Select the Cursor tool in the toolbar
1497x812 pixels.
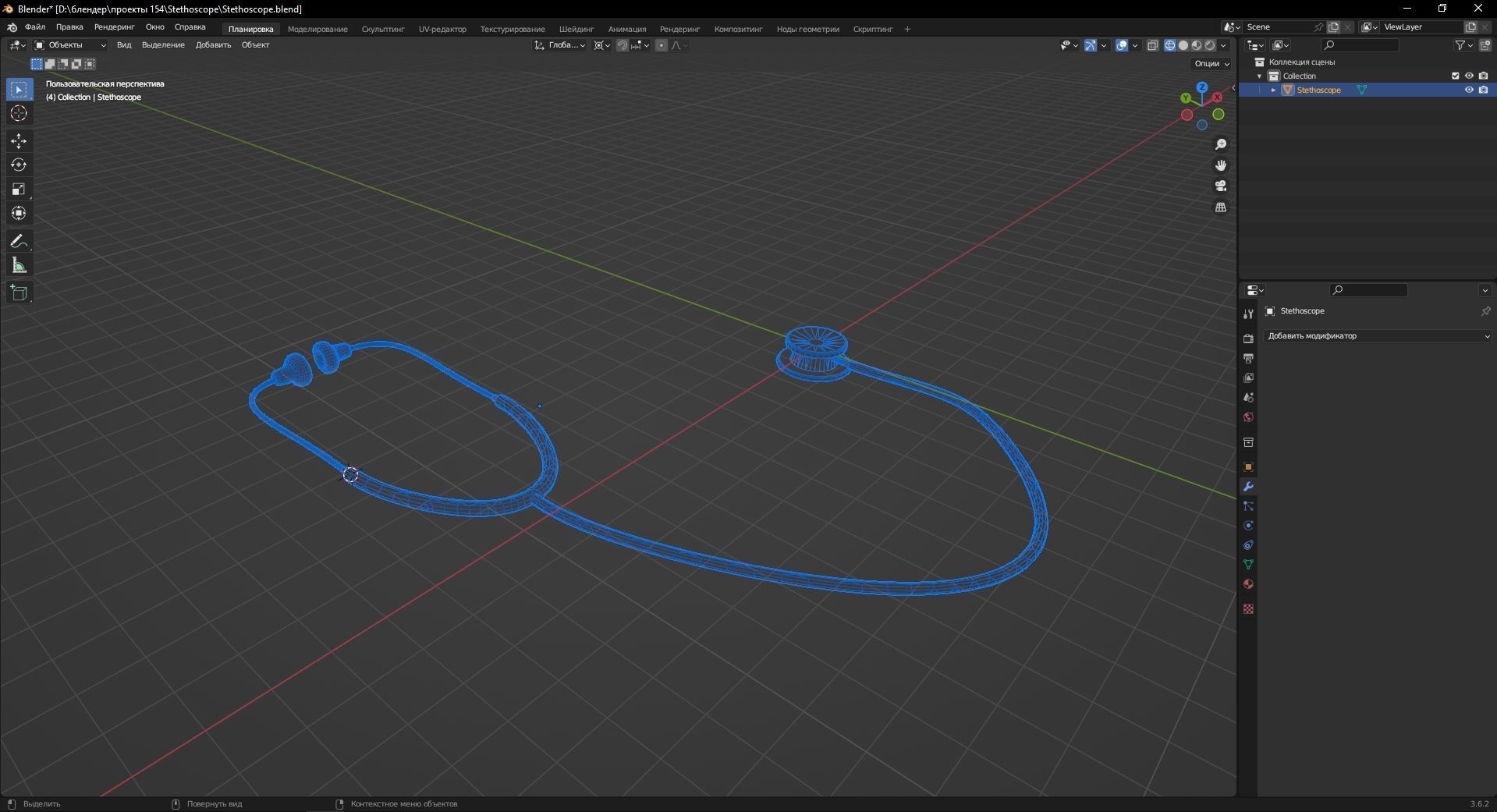(19, 114)
